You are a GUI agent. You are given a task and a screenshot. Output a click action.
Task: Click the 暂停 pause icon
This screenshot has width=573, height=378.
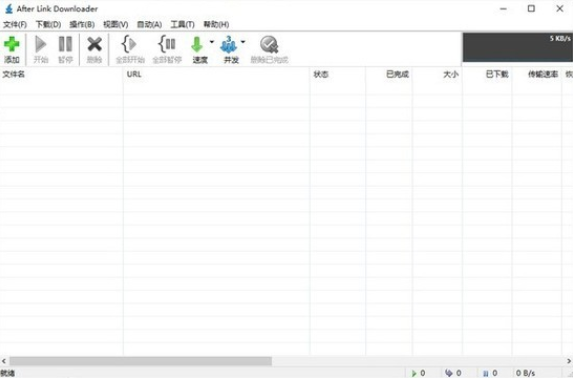pos(65,45)
